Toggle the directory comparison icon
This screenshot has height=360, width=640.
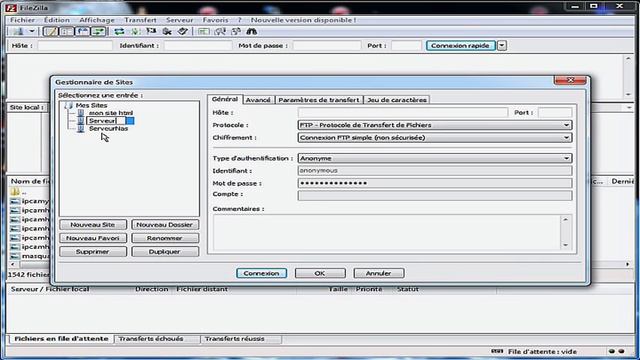pos(220,31)
